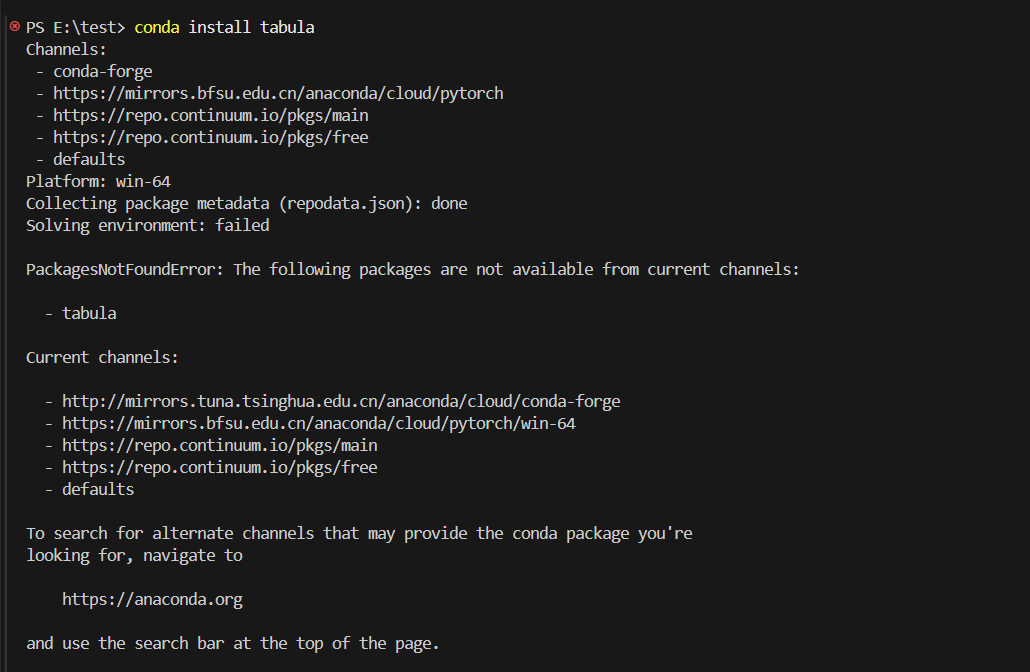Open the tsinghua conda-forge mirror URL
The height and width of the screenshot is (672, 1030).
[x=341, y=401]
